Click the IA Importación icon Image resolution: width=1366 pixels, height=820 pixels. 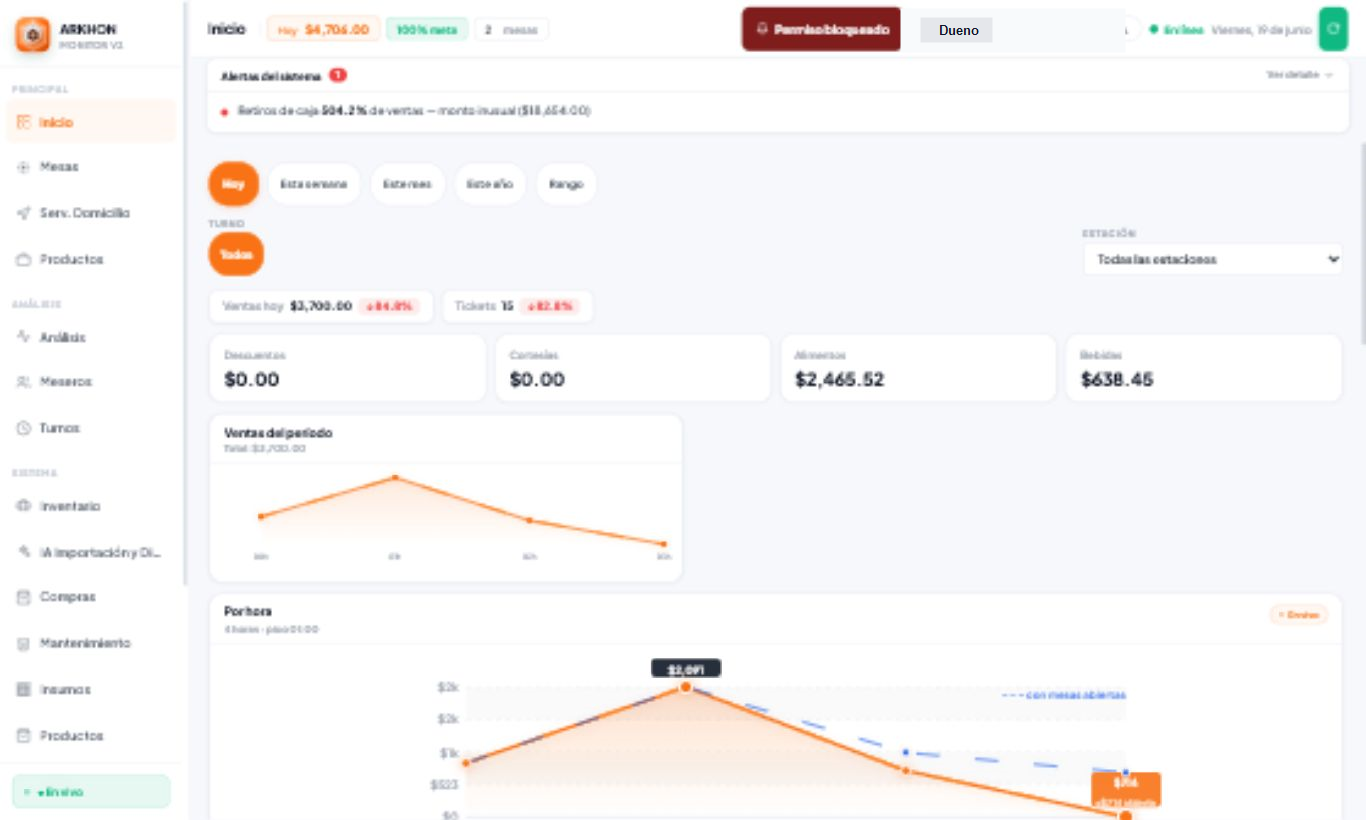pos(25,552)
